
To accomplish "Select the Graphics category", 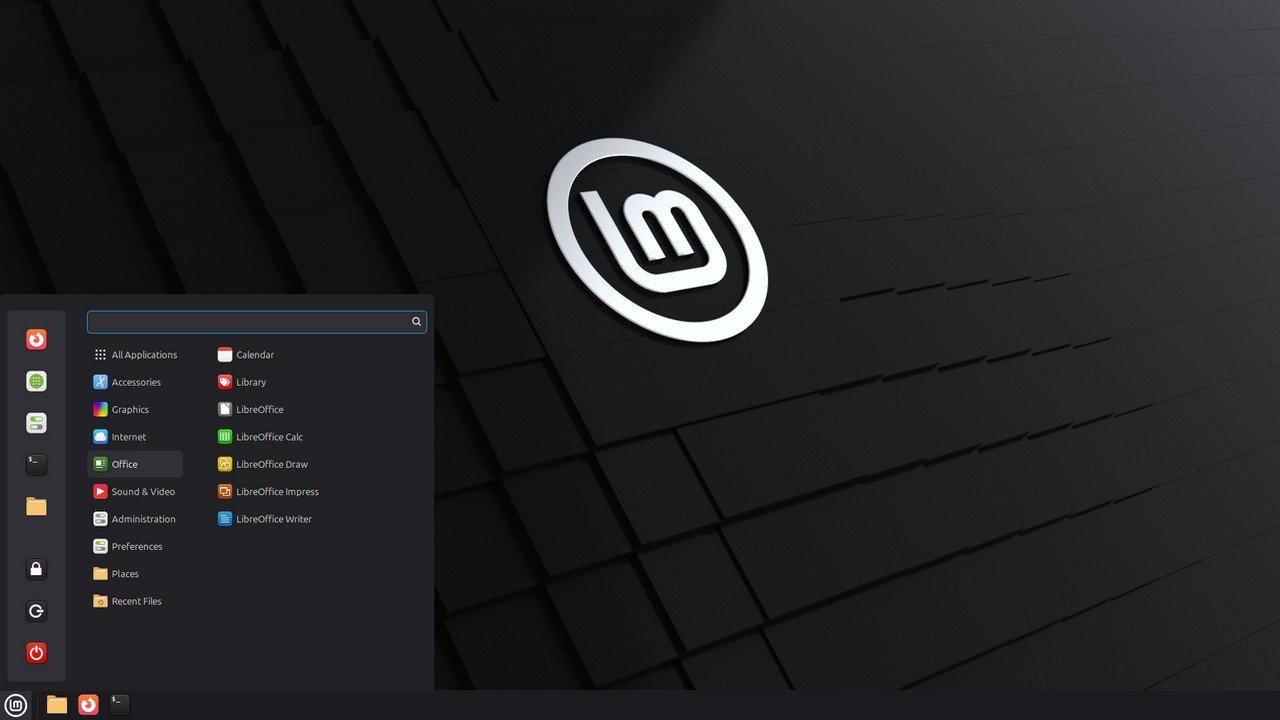I will (130, 409).
